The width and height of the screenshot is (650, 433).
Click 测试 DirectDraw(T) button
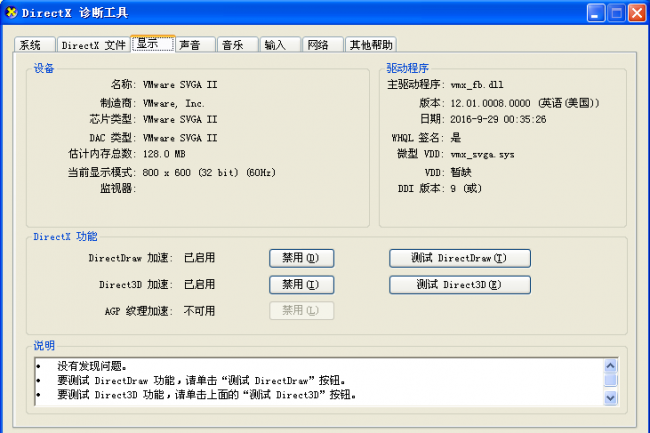point(460,258)
